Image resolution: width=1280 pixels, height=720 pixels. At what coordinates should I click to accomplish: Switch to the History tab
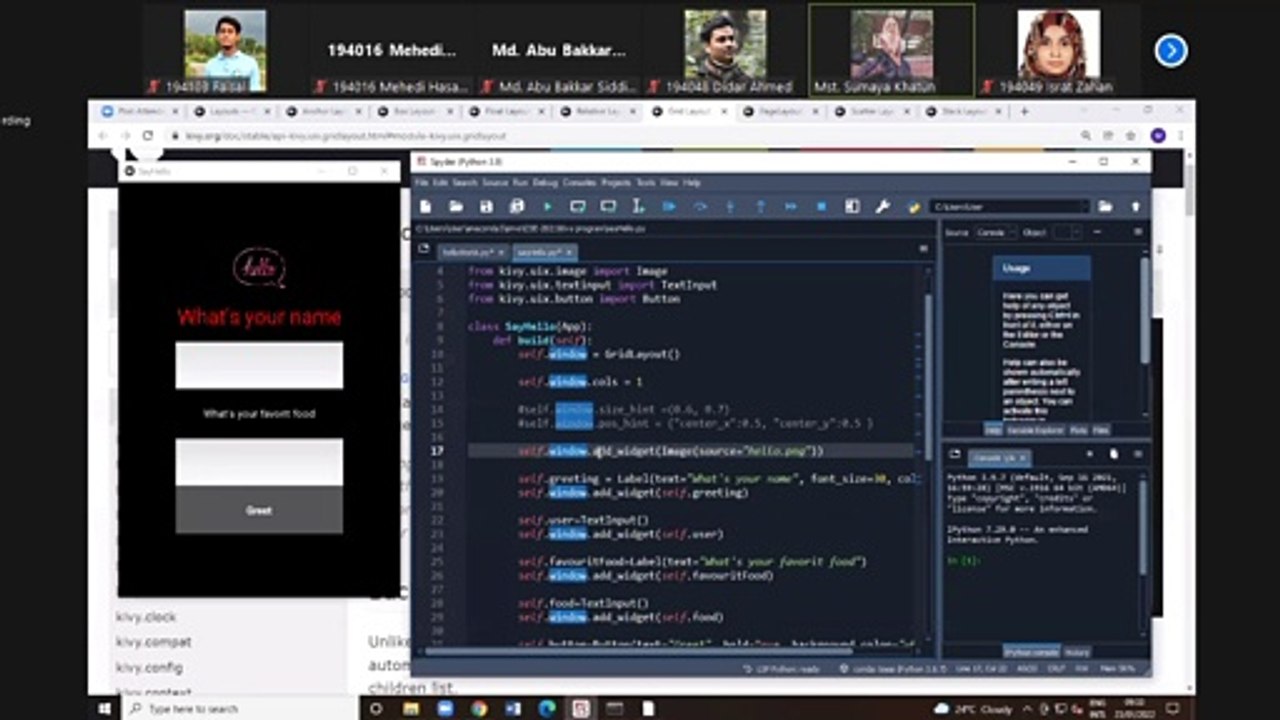click(1077, 652)
